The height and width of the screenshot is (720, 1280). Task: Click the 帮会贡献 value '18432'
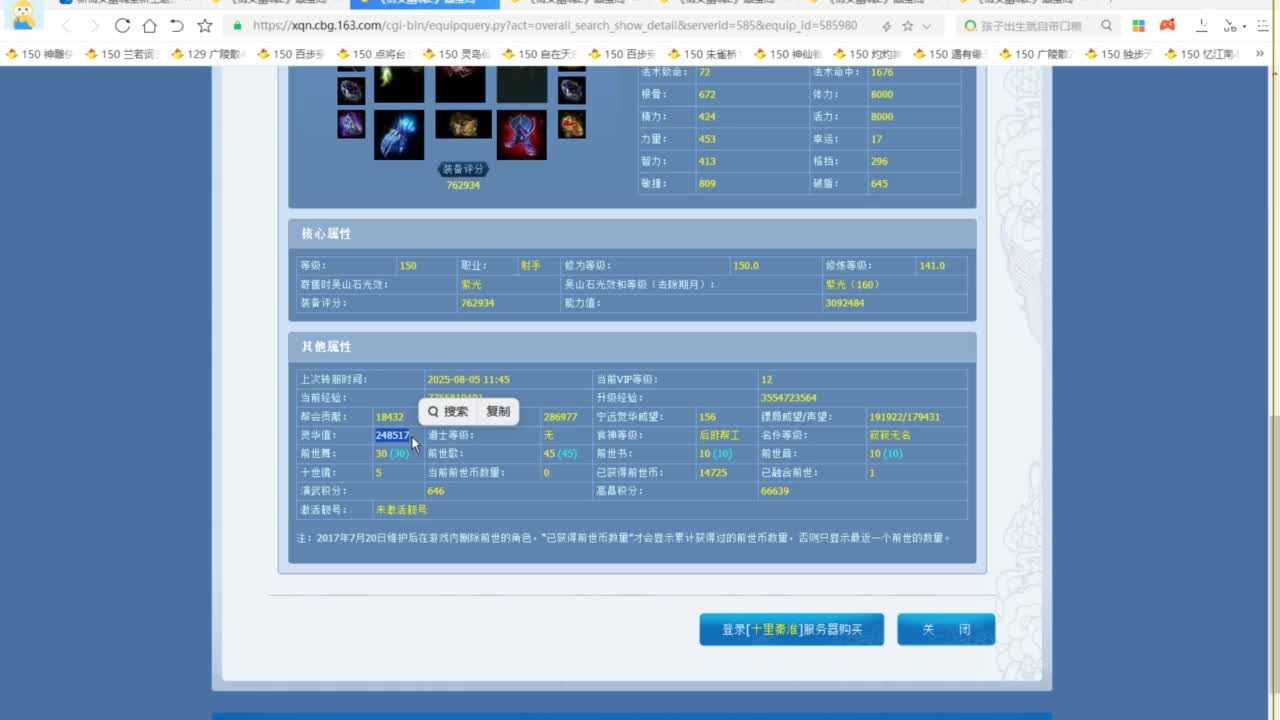point(390,417)
